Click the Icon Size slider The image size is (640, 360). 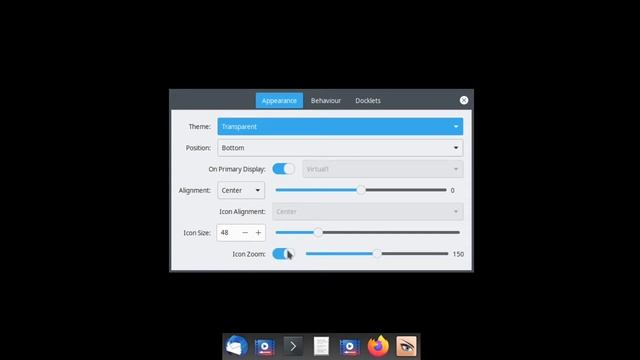tap(368, 233)
